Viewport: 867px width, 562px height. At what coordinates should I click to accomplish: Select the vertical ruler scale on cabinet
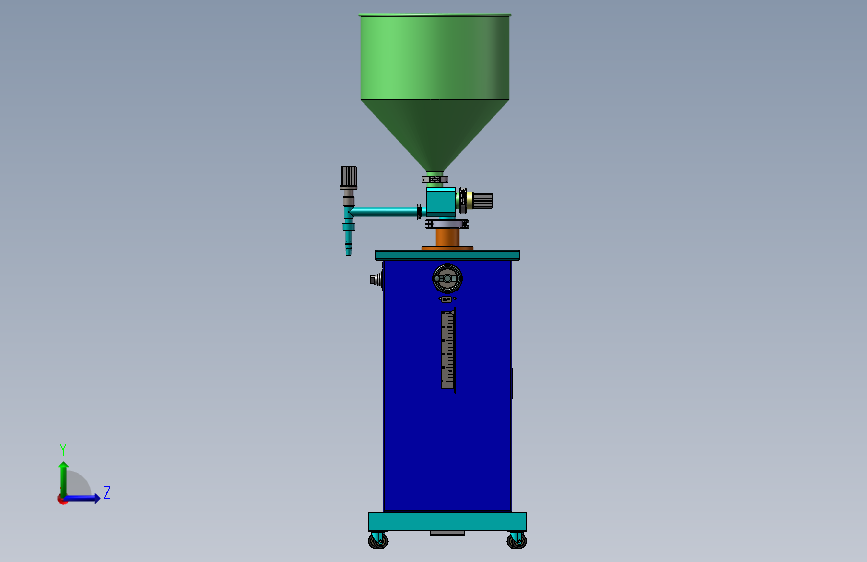[x=448, y=350]
